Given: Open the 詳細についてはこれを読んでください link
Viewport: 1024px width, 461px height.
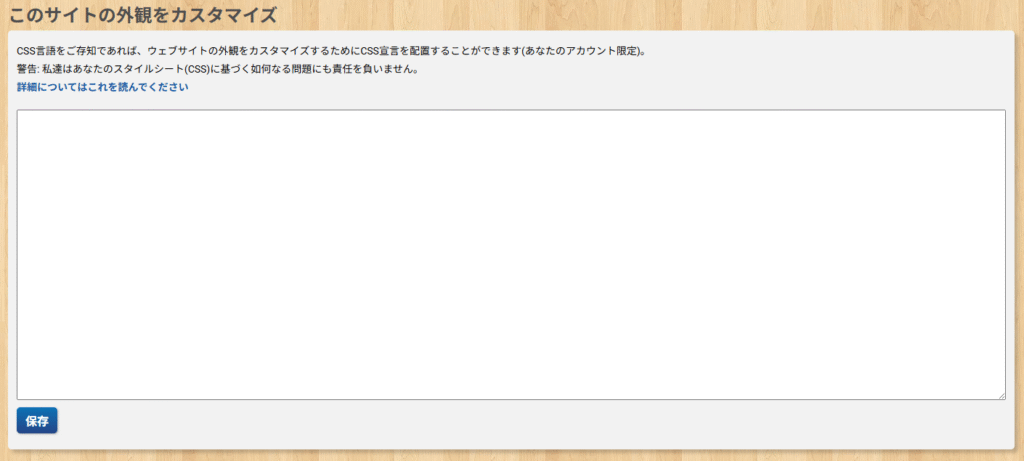Looking at the screenshot, I should tap(102, 88).
